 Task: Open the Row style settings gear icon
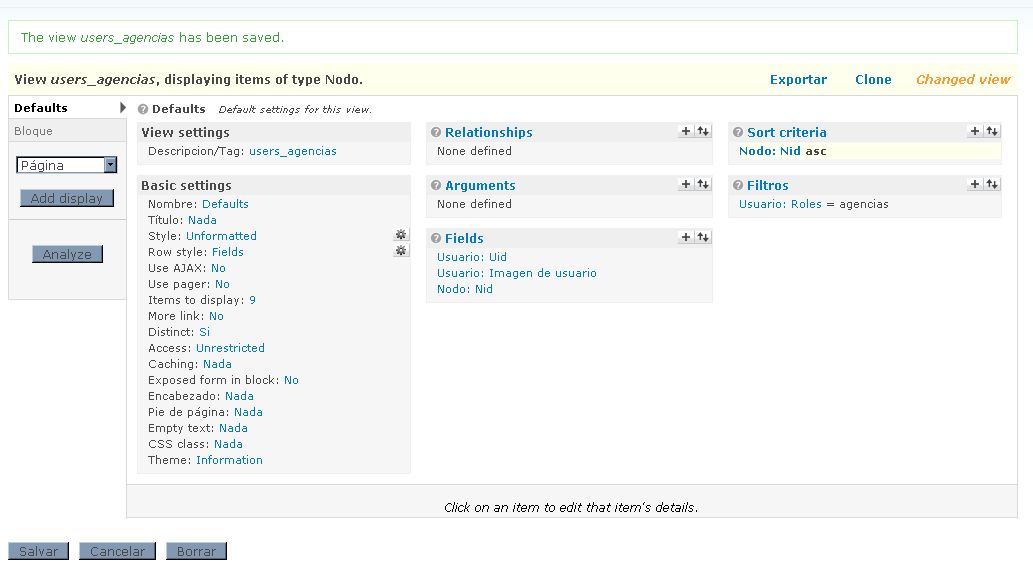tap(401, 250)
